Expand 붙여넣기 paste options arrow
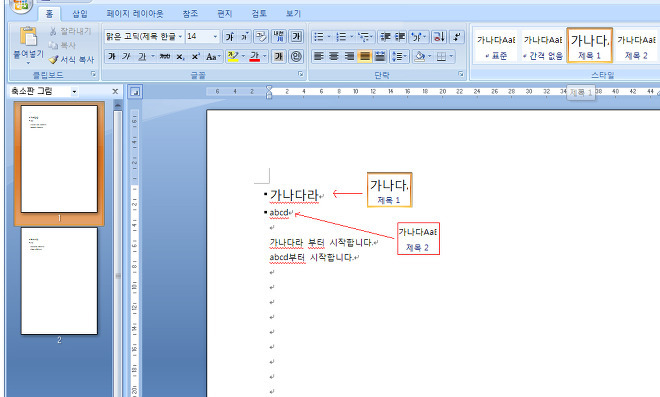This screenshot has height=397, width=660. (28, 63)
